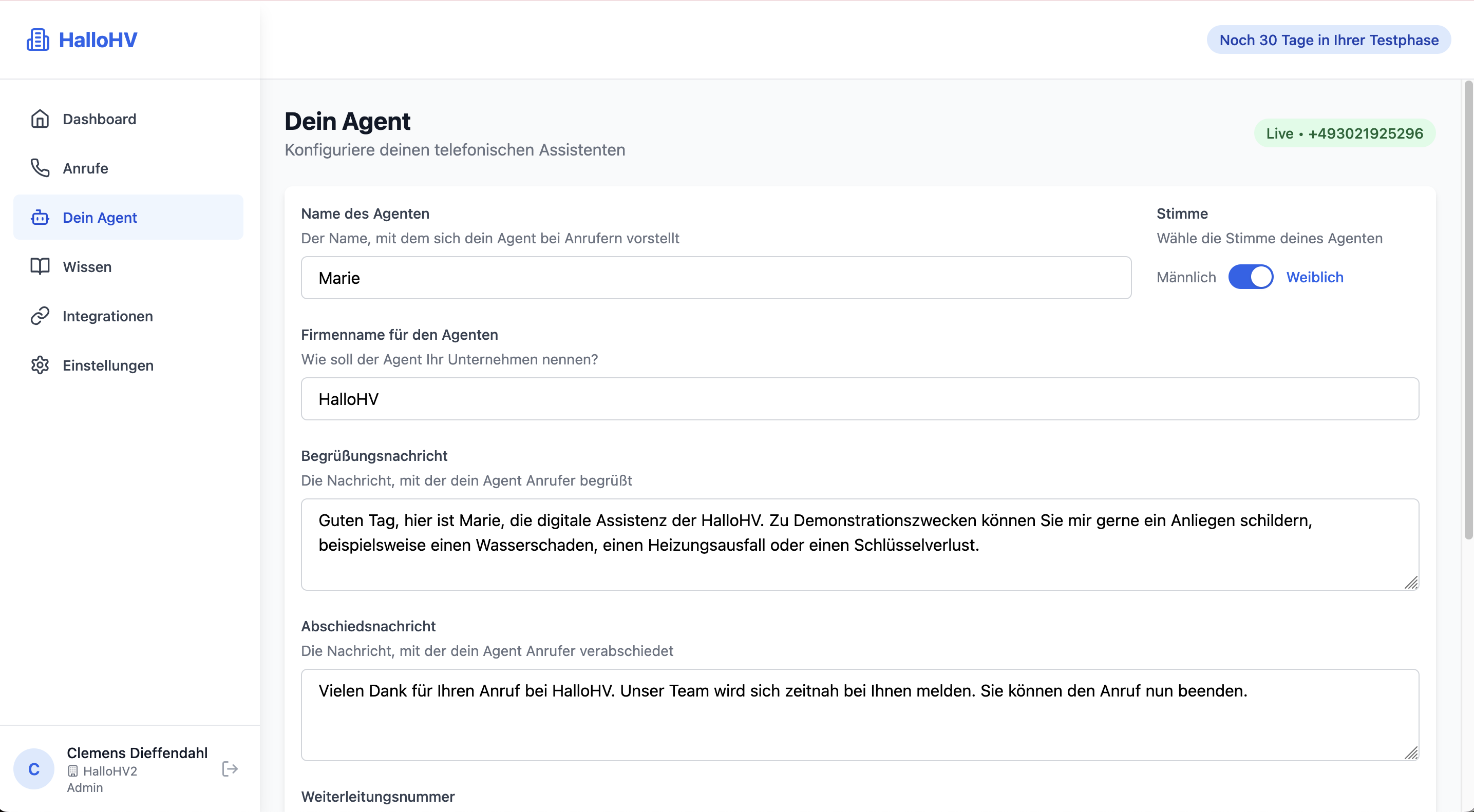This screenshot has width=1474, height=812.
Task: Click the Firmenname field containing HalloHV
Action: [860, 399]
